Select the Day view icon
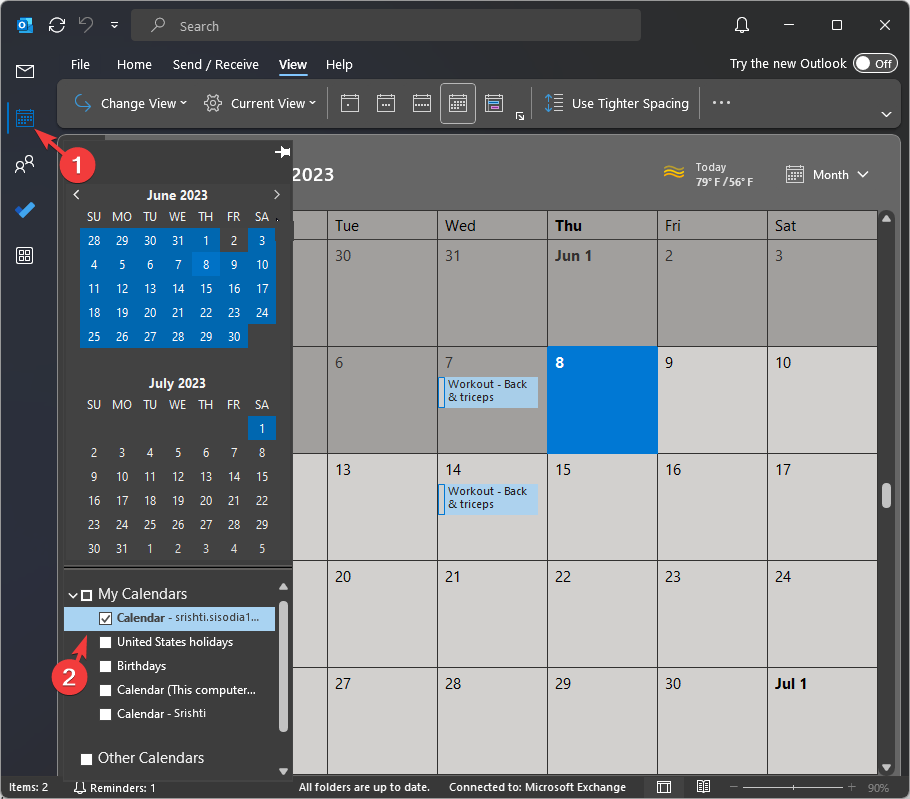910x799 pixels. pos(349,103)
